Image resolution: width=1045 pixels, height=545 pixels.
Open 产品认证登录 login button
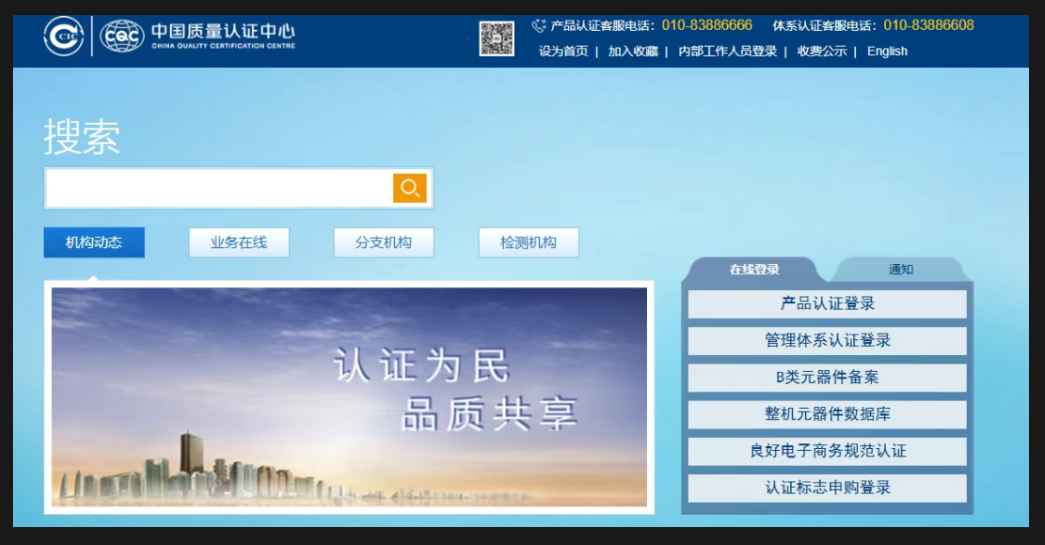click(827, 304)
